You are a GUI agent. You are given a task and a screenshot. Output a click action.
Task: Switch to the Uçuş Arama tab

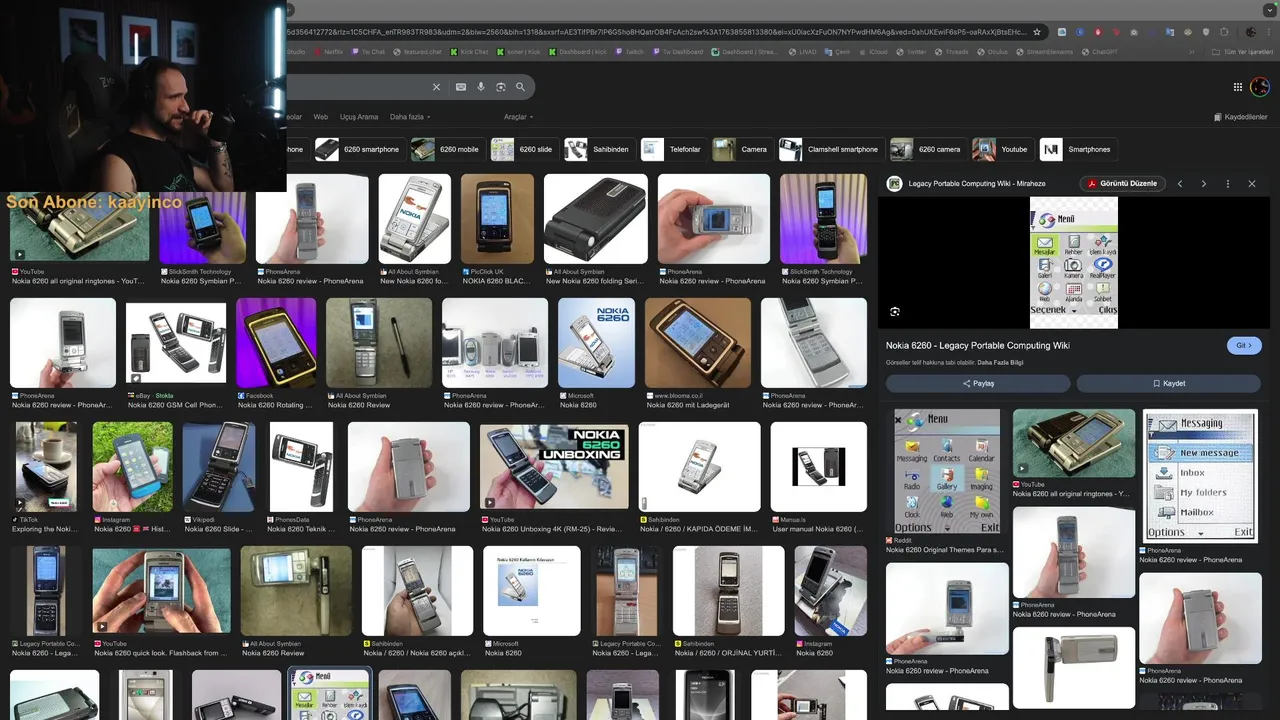click(x=359, y=117)
